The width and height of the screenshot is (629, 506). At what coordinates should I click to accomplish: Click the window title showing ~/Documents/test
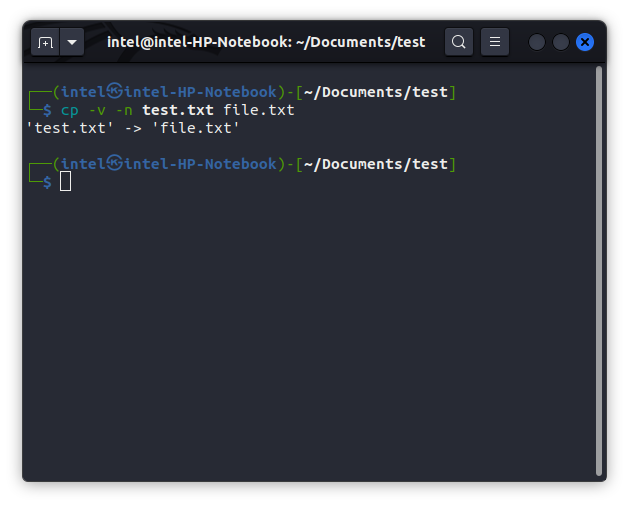tap(266, 42)
